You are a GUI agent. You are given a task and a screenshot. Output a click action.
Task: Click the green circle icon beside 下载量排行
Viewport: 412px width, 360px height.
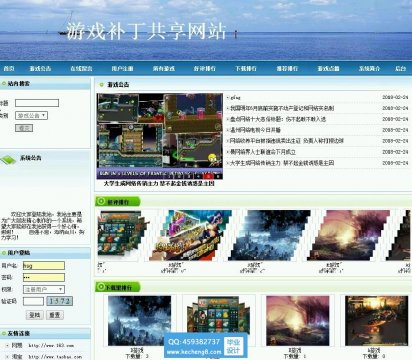[x=101, y=286]
